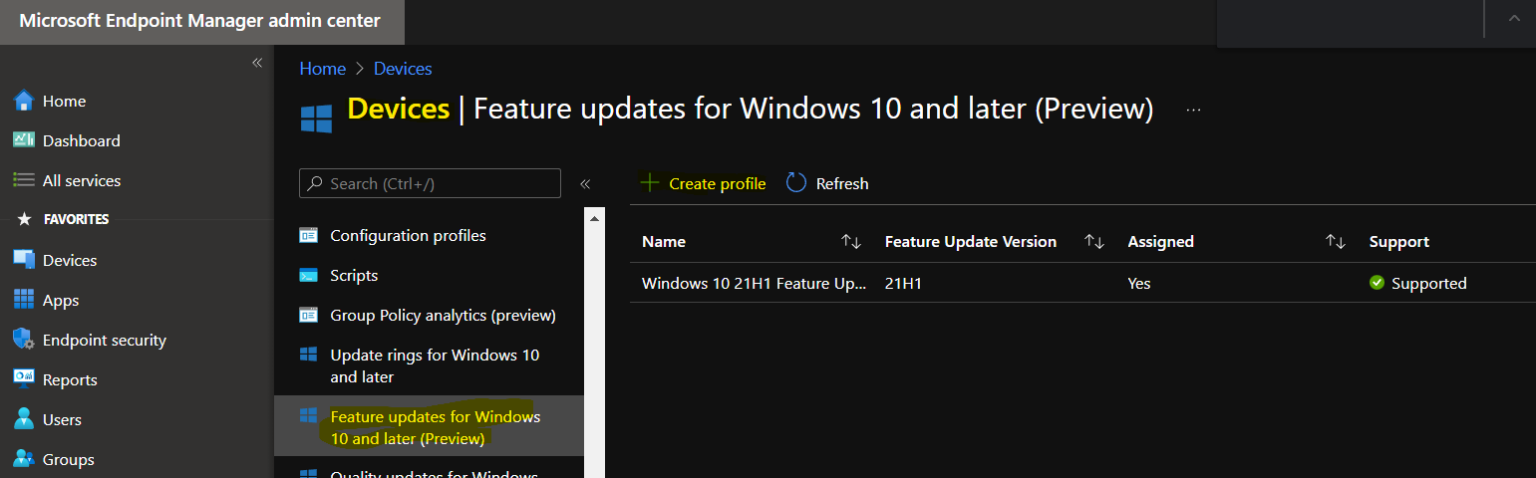Image resolution: width=1536 pixels, height=478 pixels.
Task: Open the Devices monitor icon in sidebar
Action: [x=24, y=260]
